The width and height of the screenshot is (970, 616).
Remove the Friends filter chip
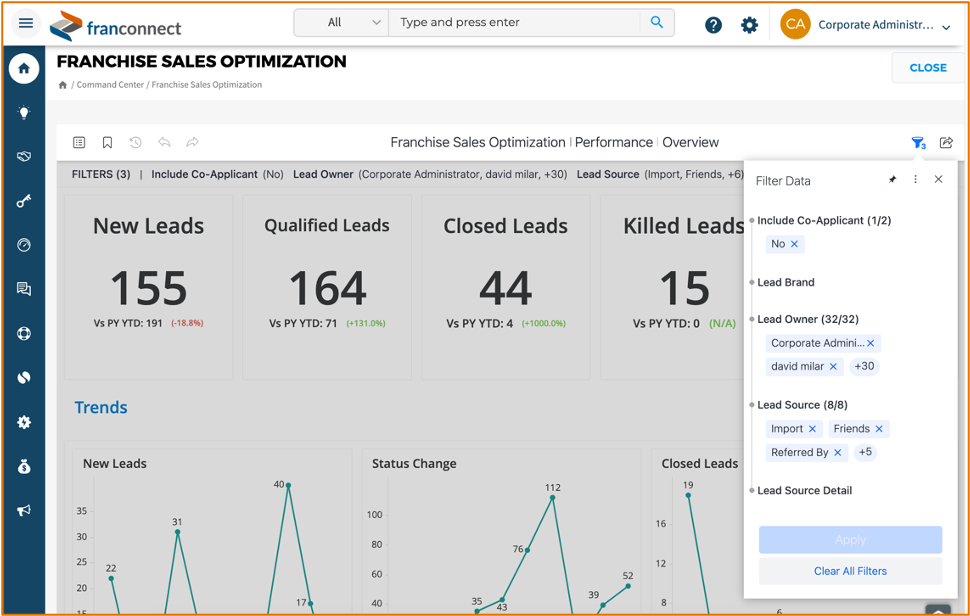pos(879,429)
